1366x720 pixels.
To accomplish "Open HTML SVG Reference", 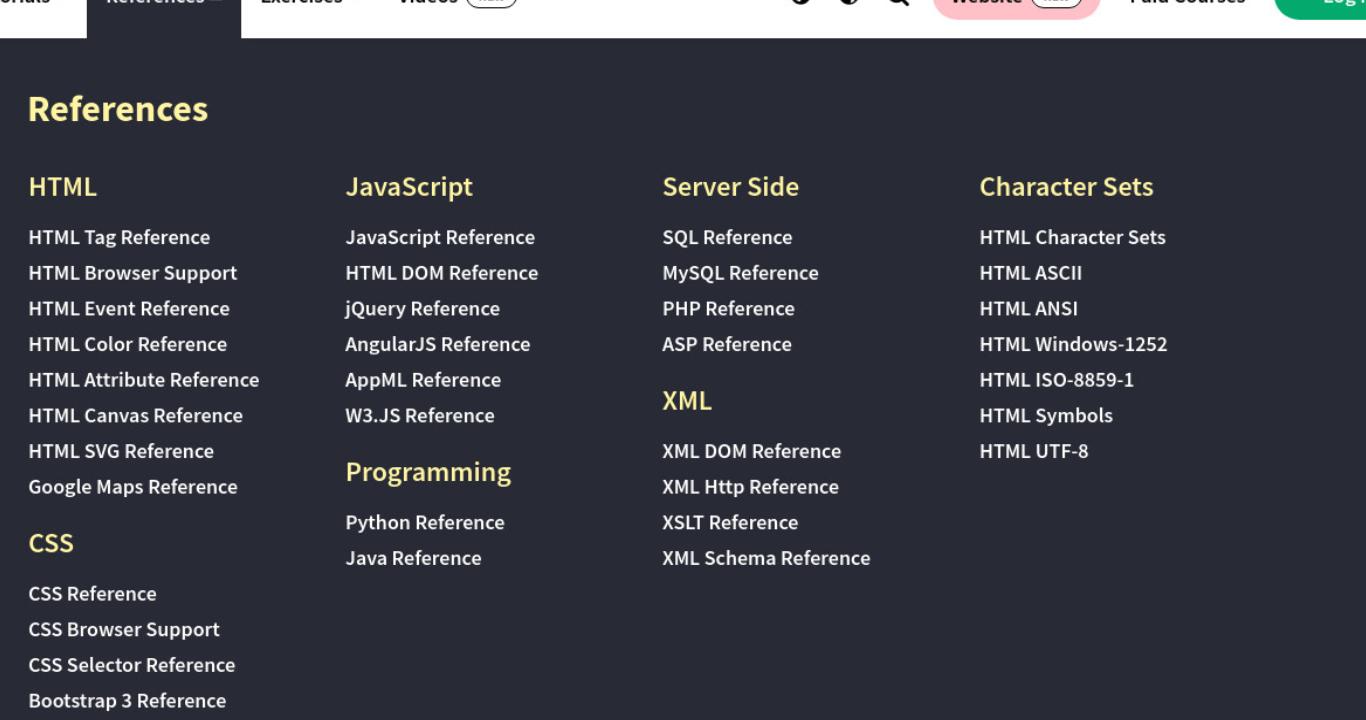I will pos(121,451).
